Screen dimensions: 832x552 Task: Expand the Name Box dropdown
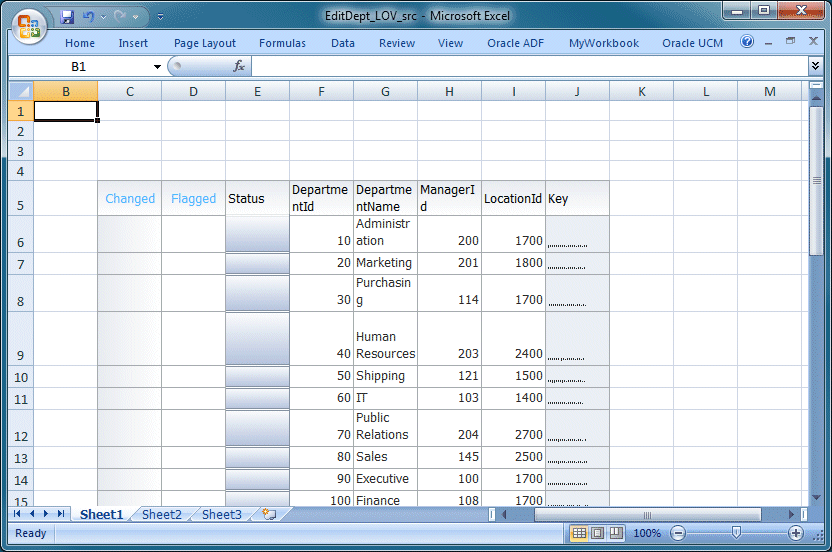point(157,67)
